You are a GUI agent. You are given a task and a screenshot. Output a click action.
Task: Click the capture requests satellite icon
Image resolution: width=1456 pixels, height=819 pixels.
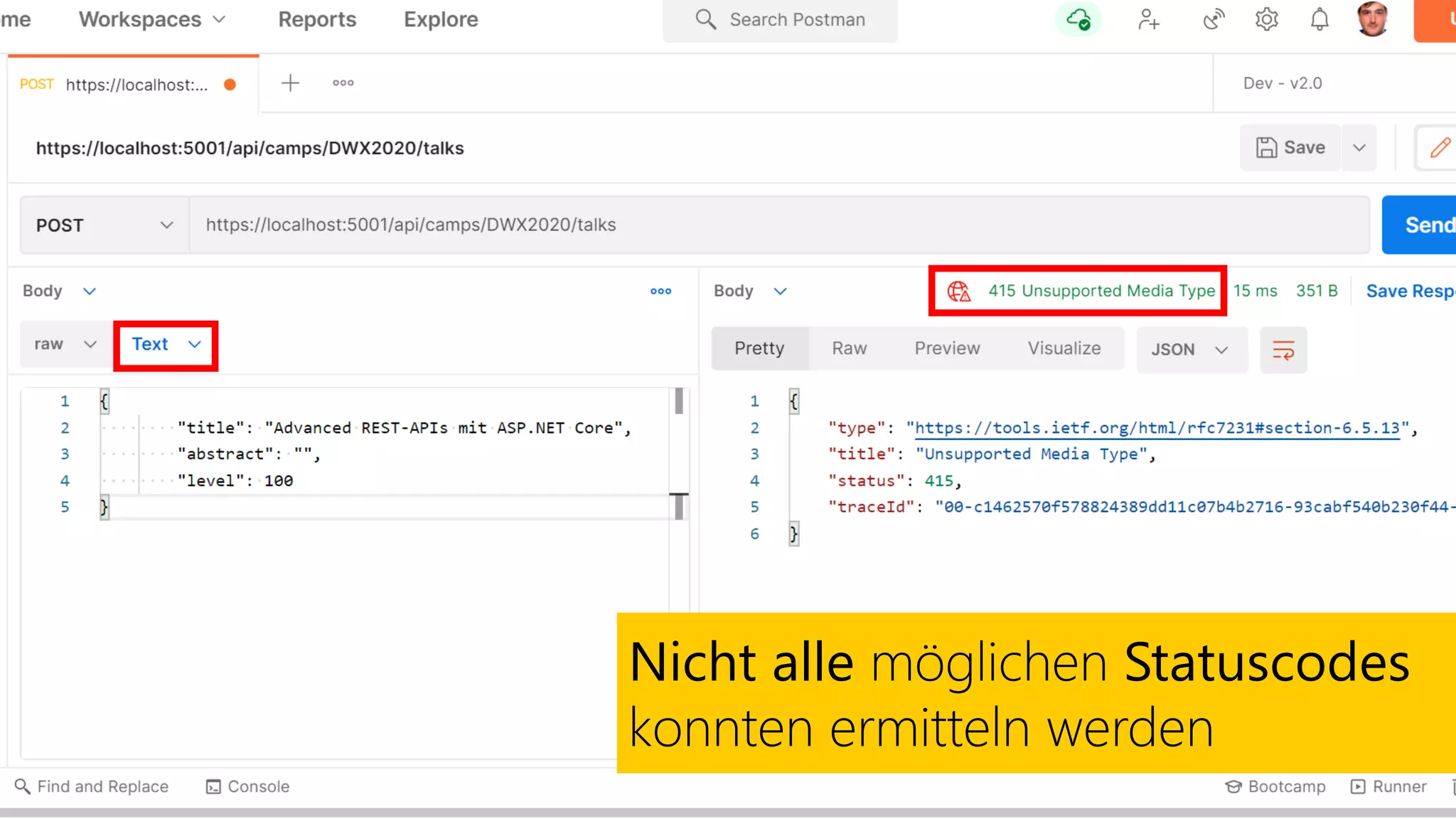pyautogui.click(x=1214, y=19)
